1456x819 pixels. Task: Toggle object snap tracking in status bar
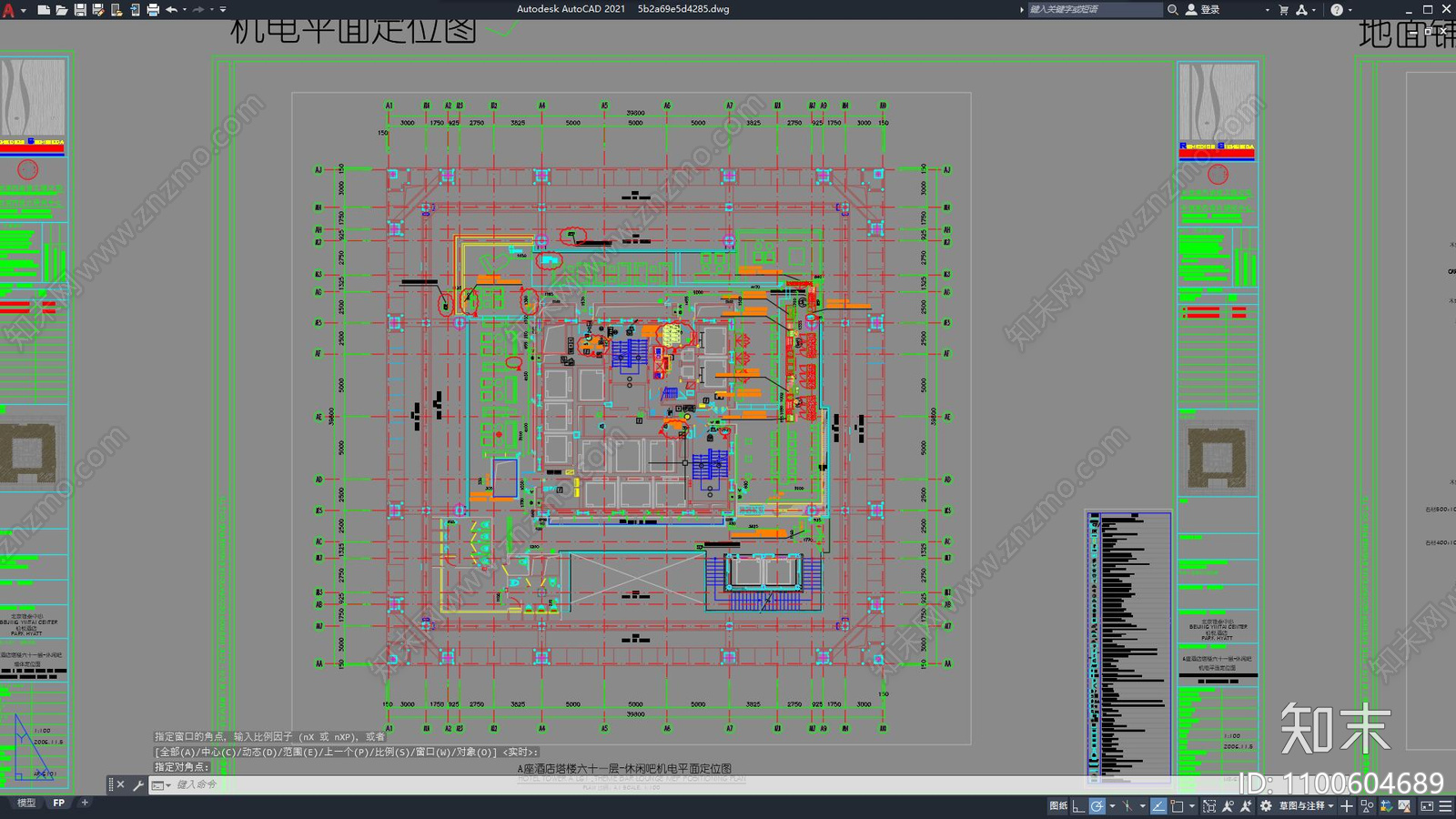tap(1158, 805)
